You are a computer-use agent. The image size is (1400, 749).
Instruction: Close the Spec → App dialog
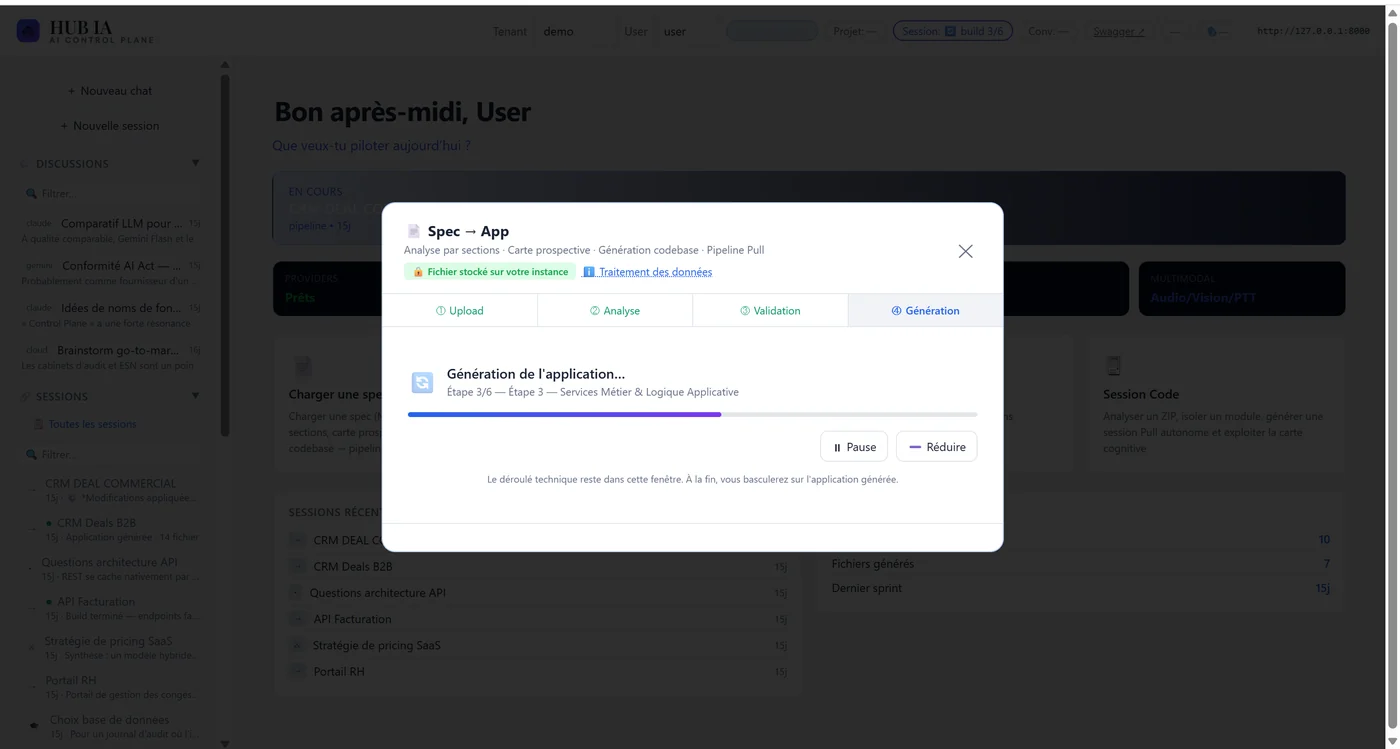point(965,251)
